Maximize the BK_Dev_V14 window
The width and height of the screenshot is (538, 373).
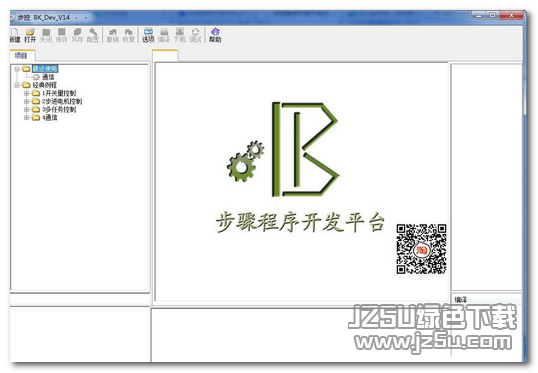[x=493, y=15]
